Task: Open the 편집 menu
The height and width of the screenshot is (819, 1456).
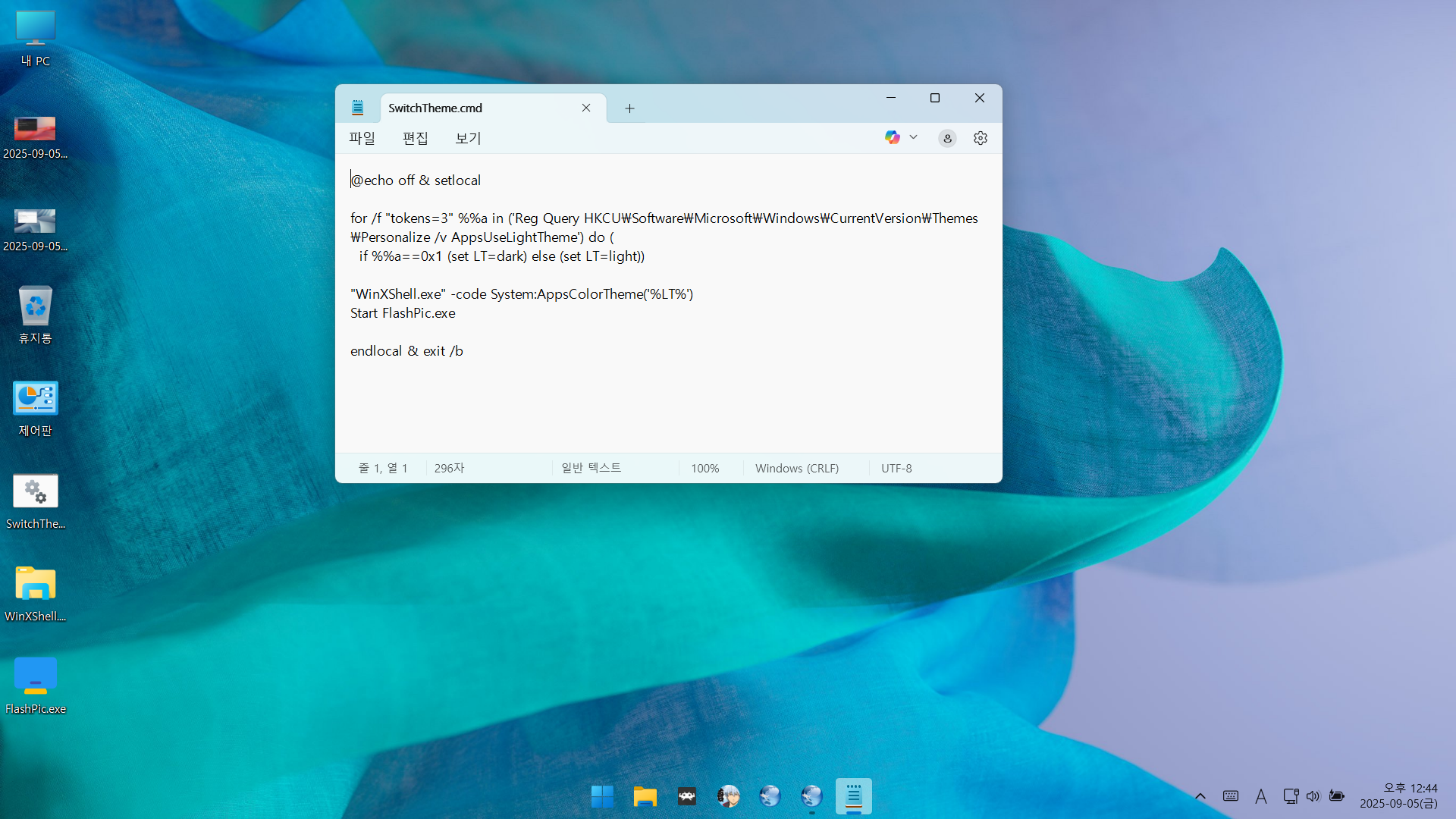Action: (x=415, y=138)
